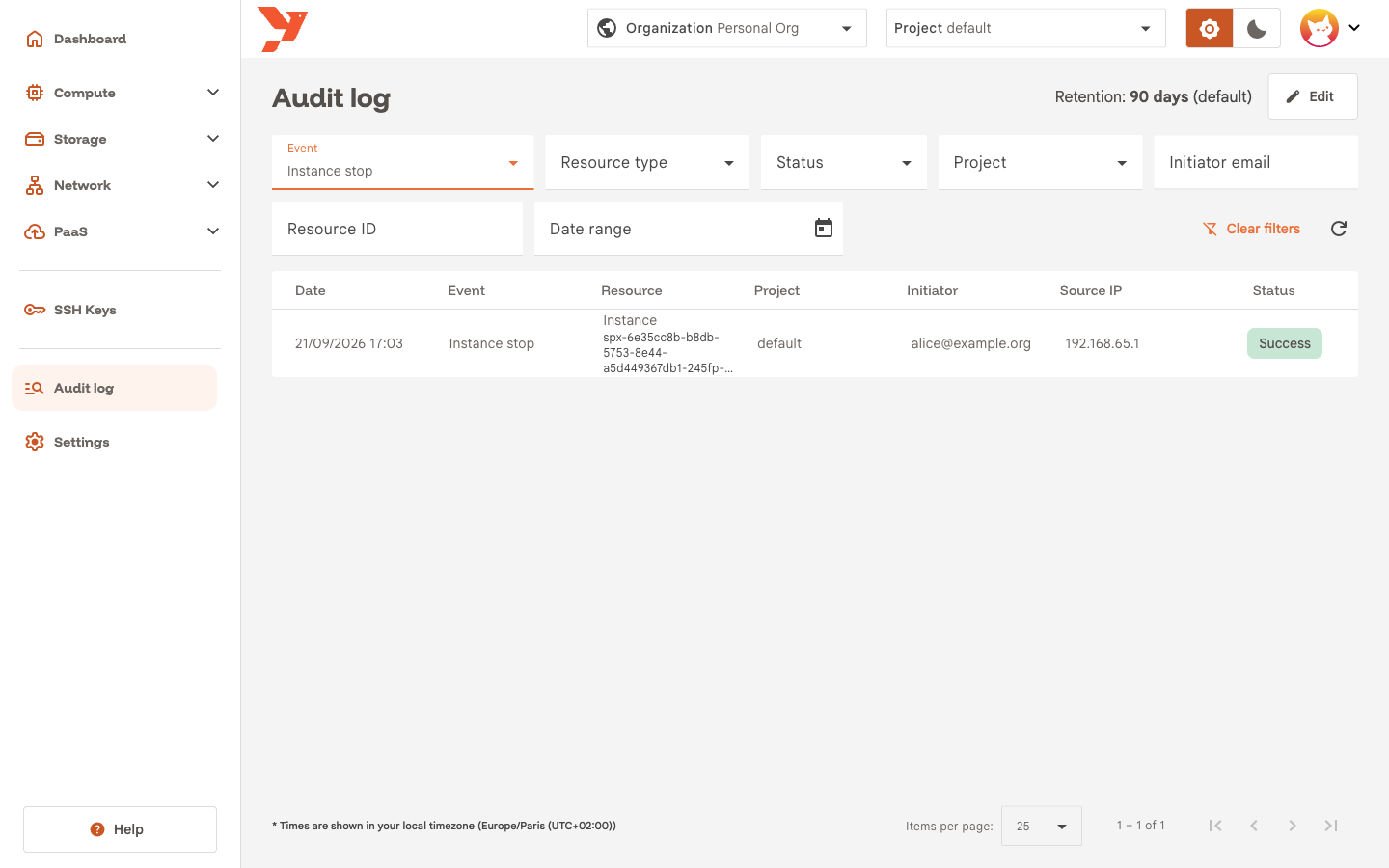
Task: Click the Storage drive icon
Action: pos(35,139)
